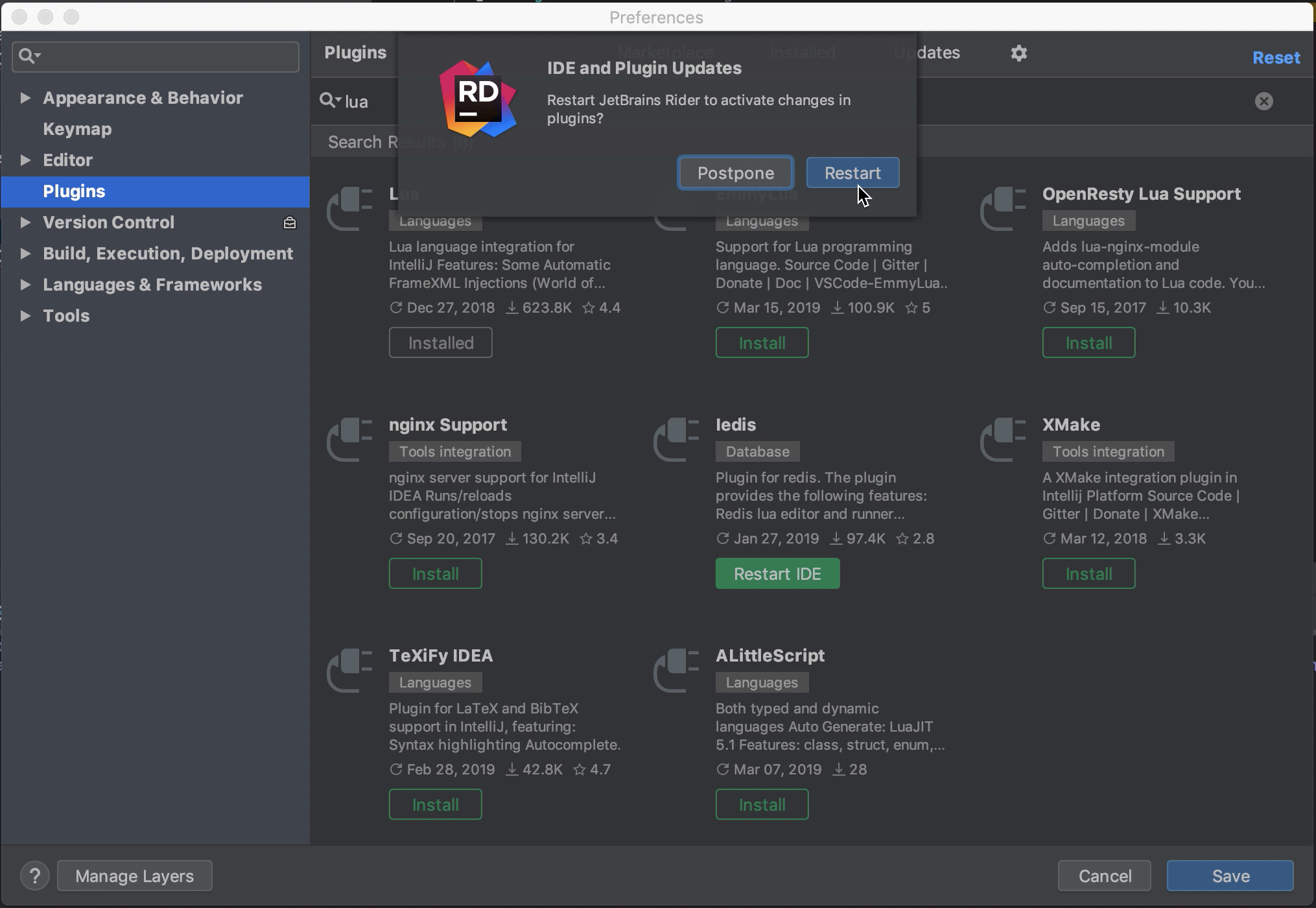Select Plugins in settings tree
Viewport: 1316px width, 908px height.
(156, 191)
